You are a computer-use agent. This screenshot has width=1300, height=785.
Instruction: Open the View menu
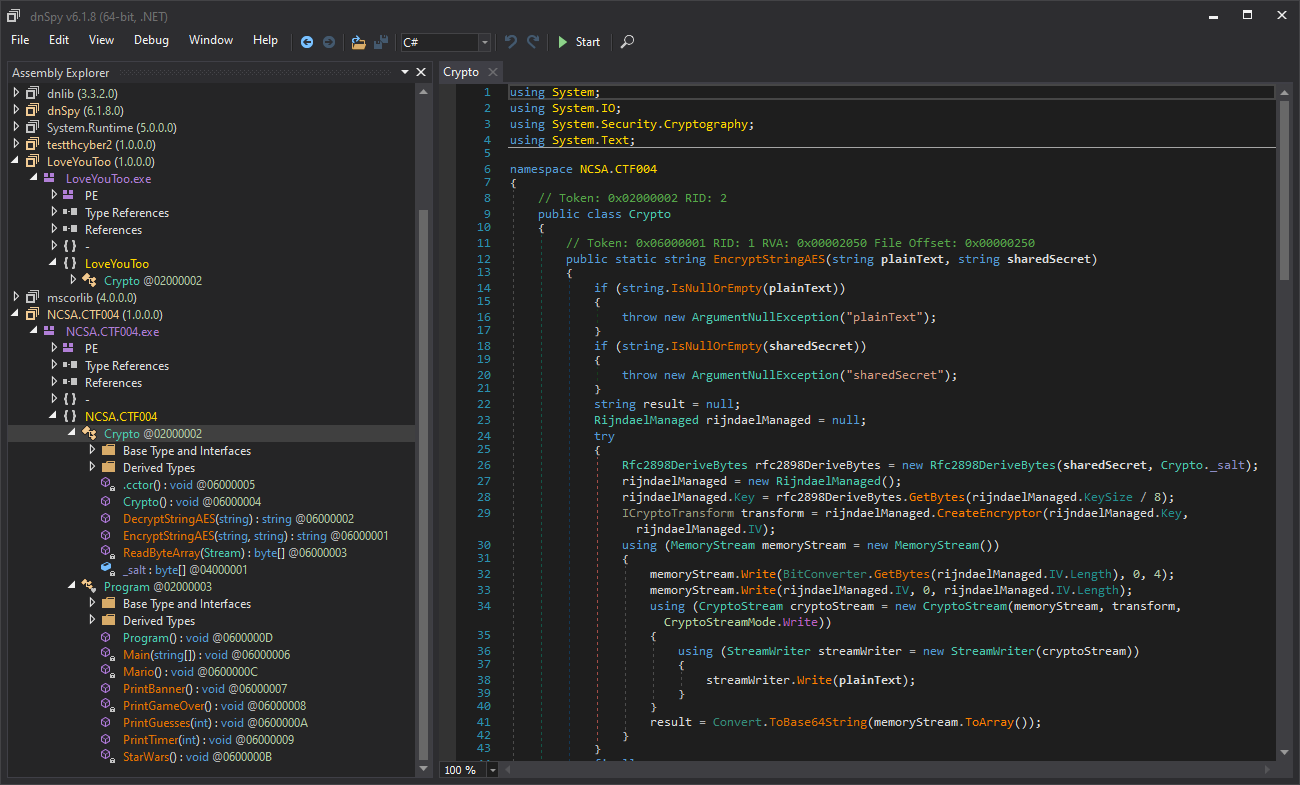tap(101, 40)
